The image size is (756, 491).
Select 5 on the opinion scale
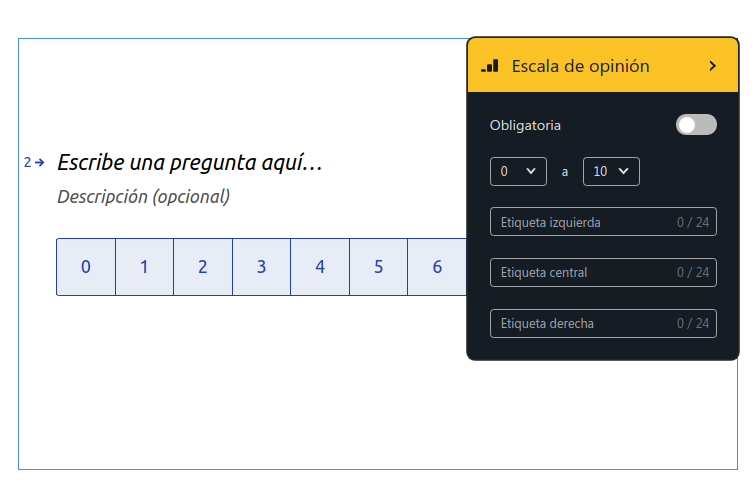(x=379, y=267)
